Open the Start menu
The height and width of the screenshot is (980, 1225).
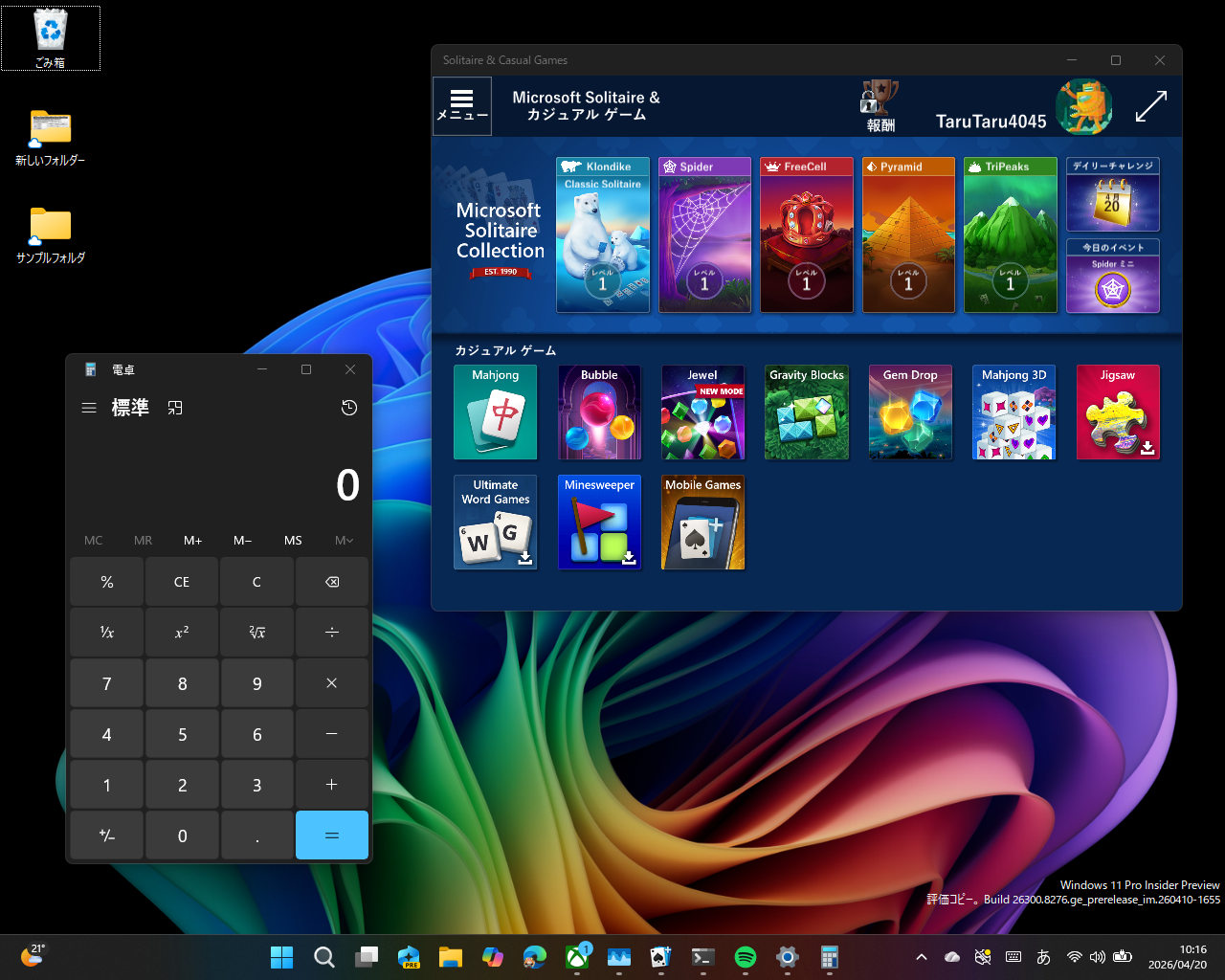(281, 956)
